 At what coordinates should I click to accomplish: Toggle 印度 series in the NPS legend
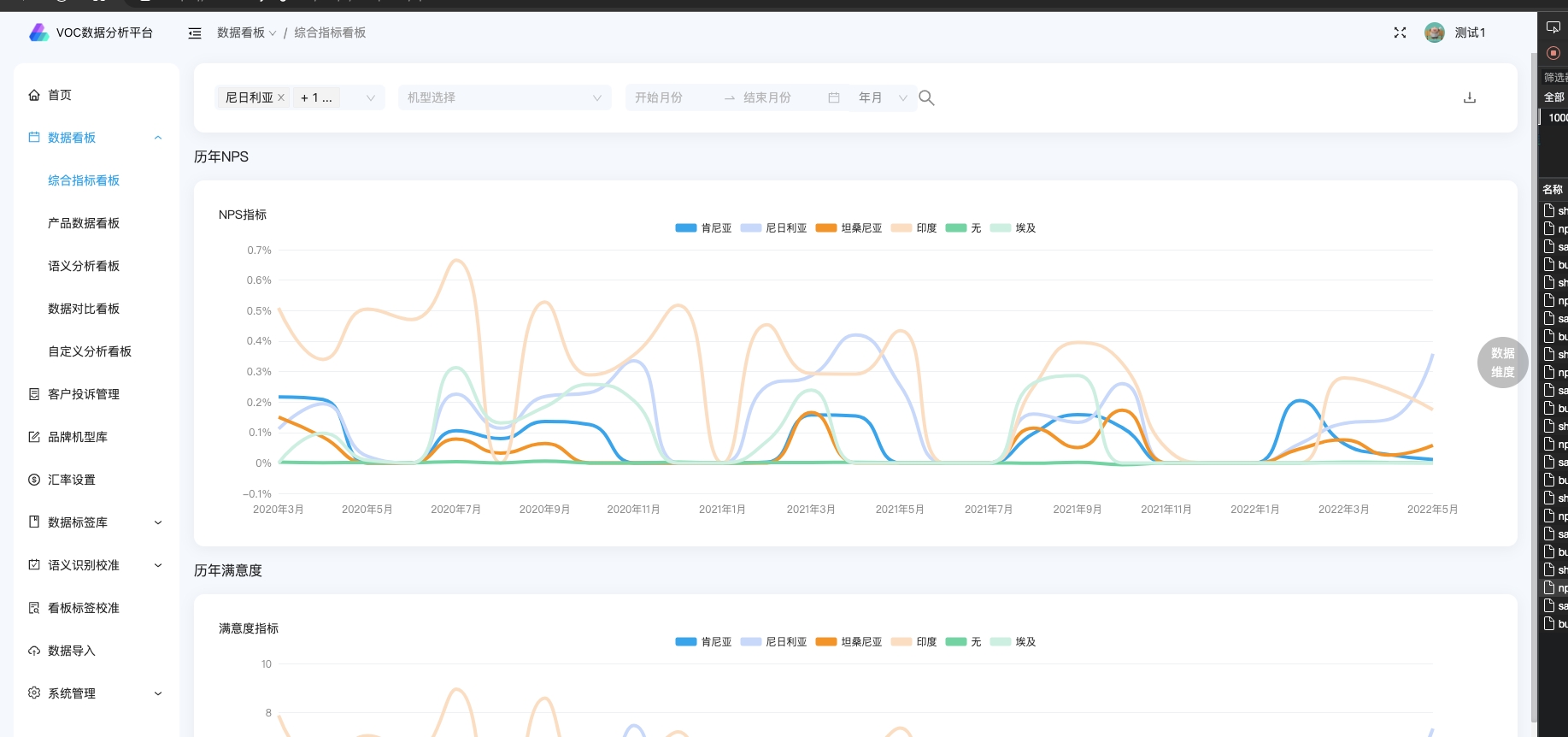(913, 228)
